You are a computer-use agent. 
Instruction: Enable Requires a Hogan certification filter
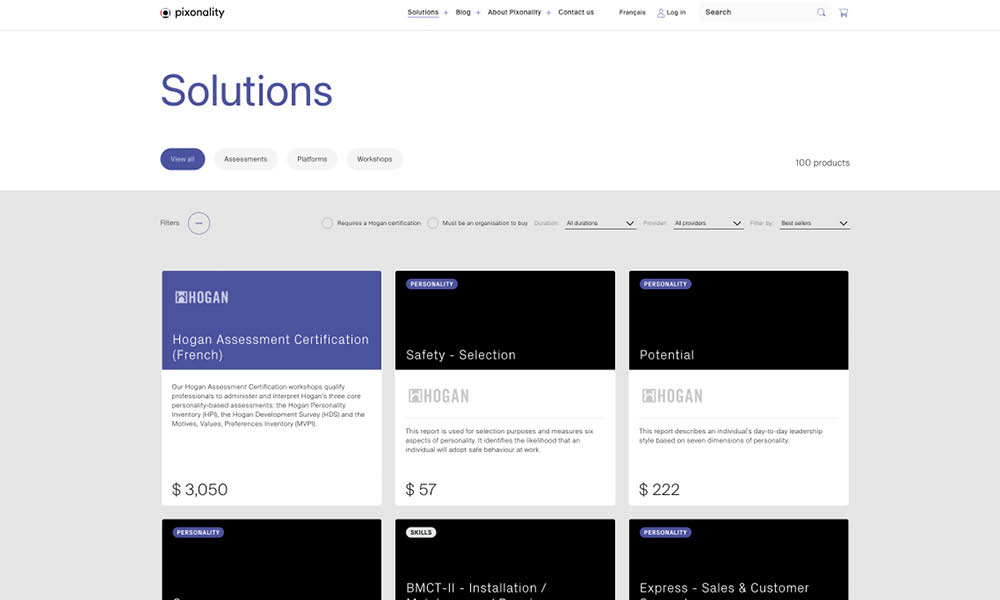pyautogui.click(x=328, y=222)
